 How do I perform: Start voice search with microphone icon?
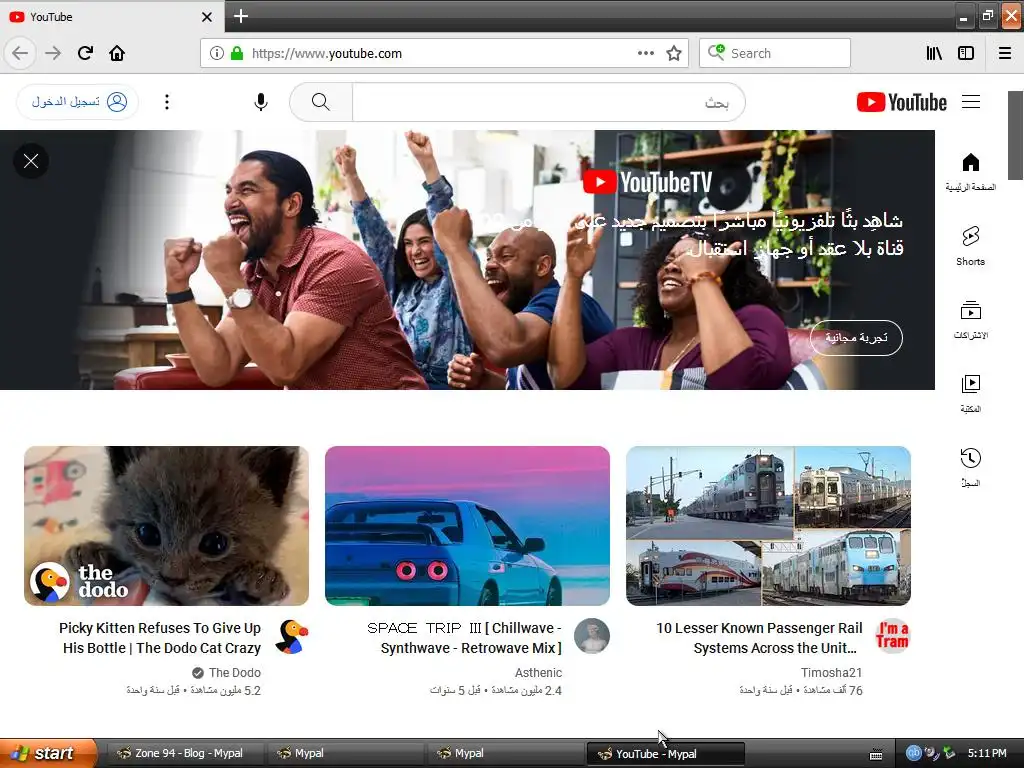point(261,102)
